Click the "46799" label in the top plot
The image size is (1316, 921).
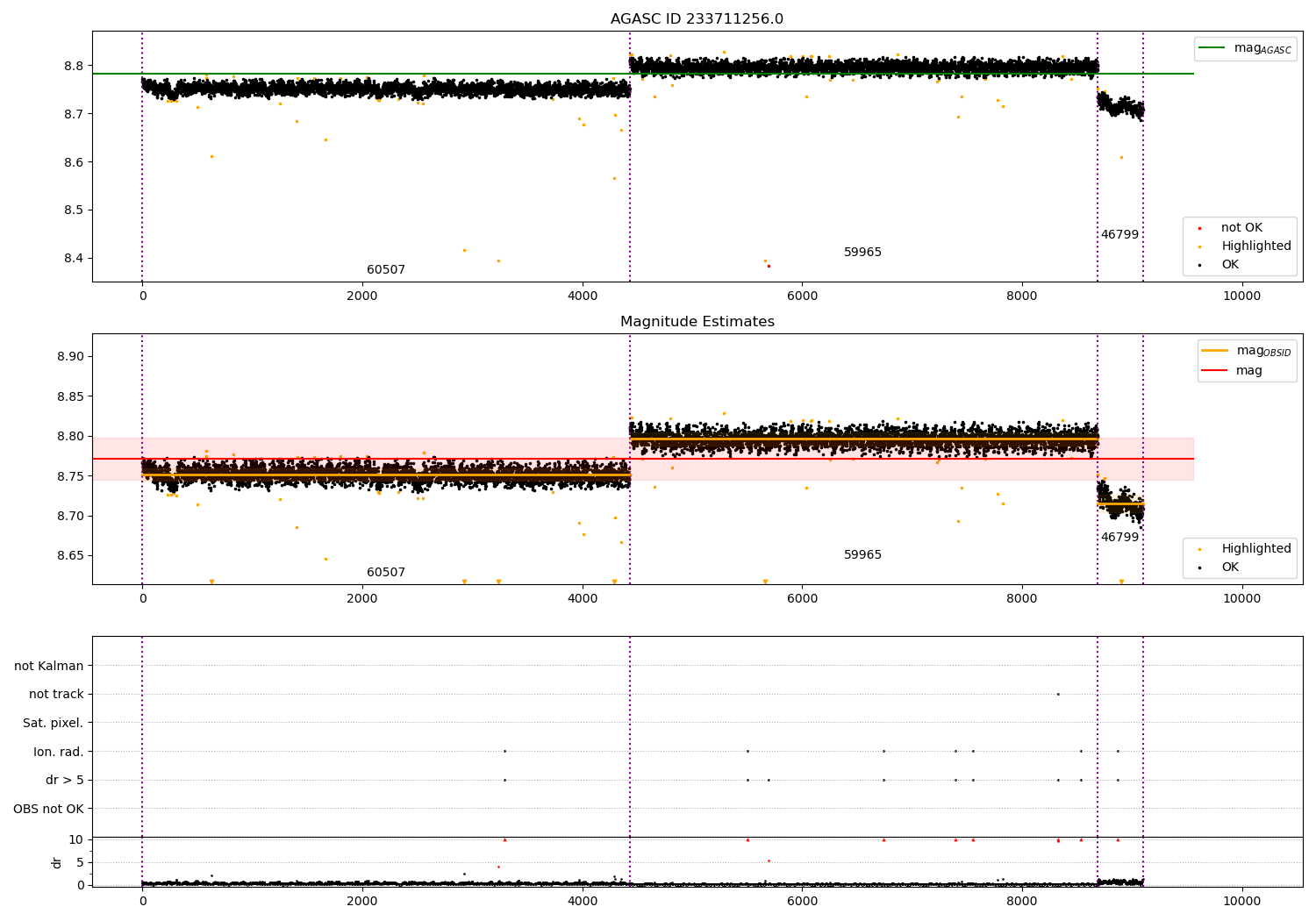(x=1119, y=235)
